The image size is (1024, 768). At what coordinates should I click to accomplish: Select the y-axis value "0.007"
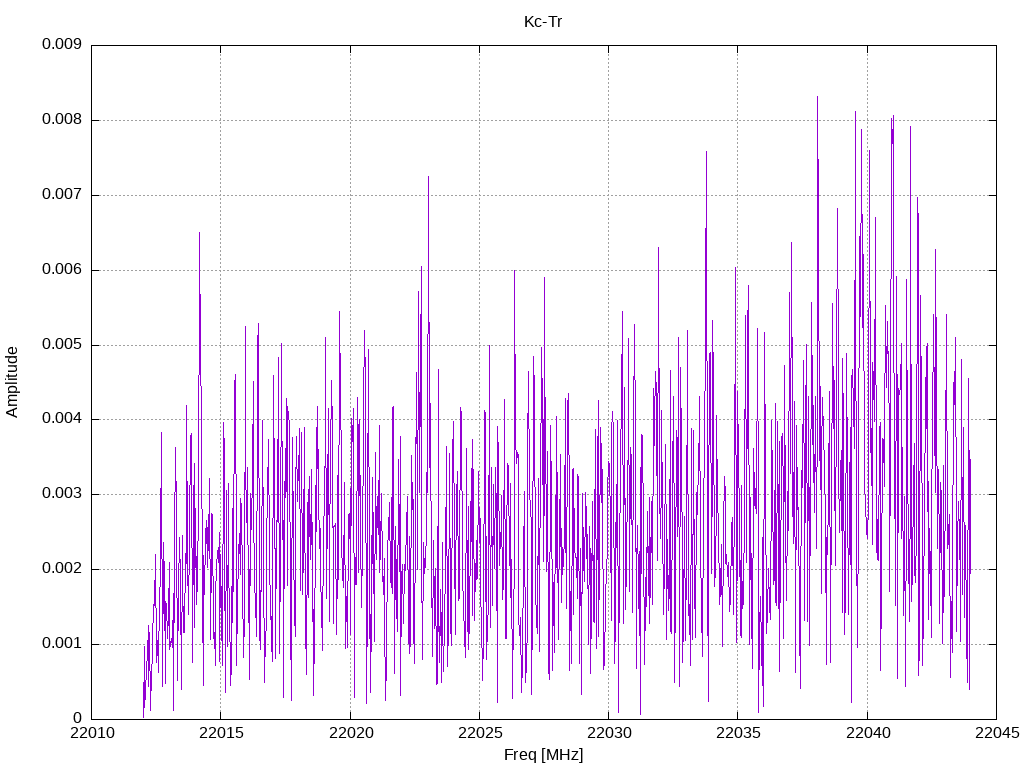(x=62, y=195)
